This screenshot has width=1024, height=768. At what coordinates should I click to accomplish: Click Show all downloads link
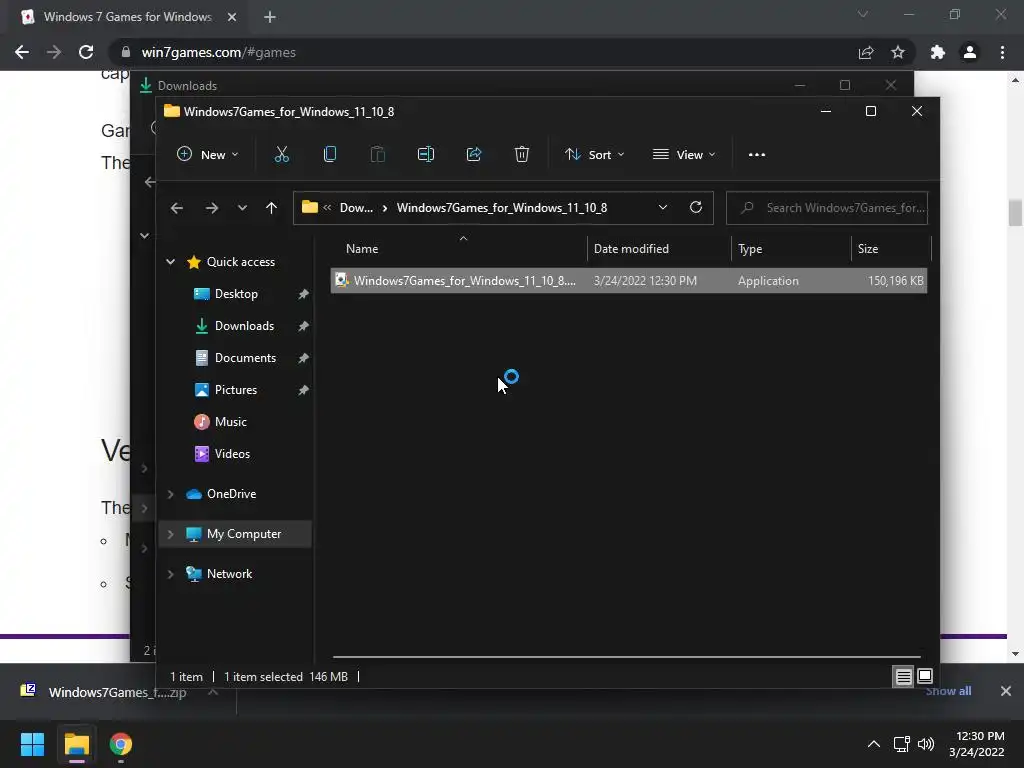tap(948, 691)
